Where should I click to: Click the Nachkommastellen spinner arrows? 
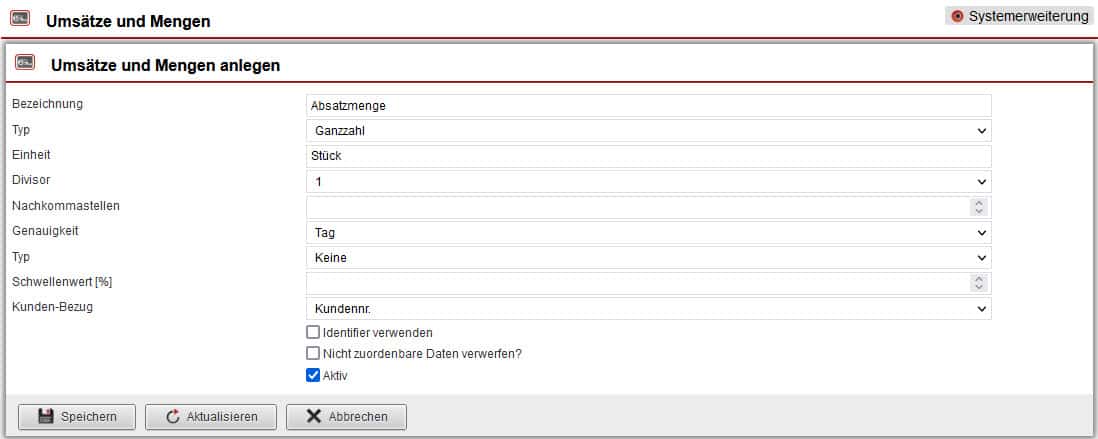[x=979, y=207]
